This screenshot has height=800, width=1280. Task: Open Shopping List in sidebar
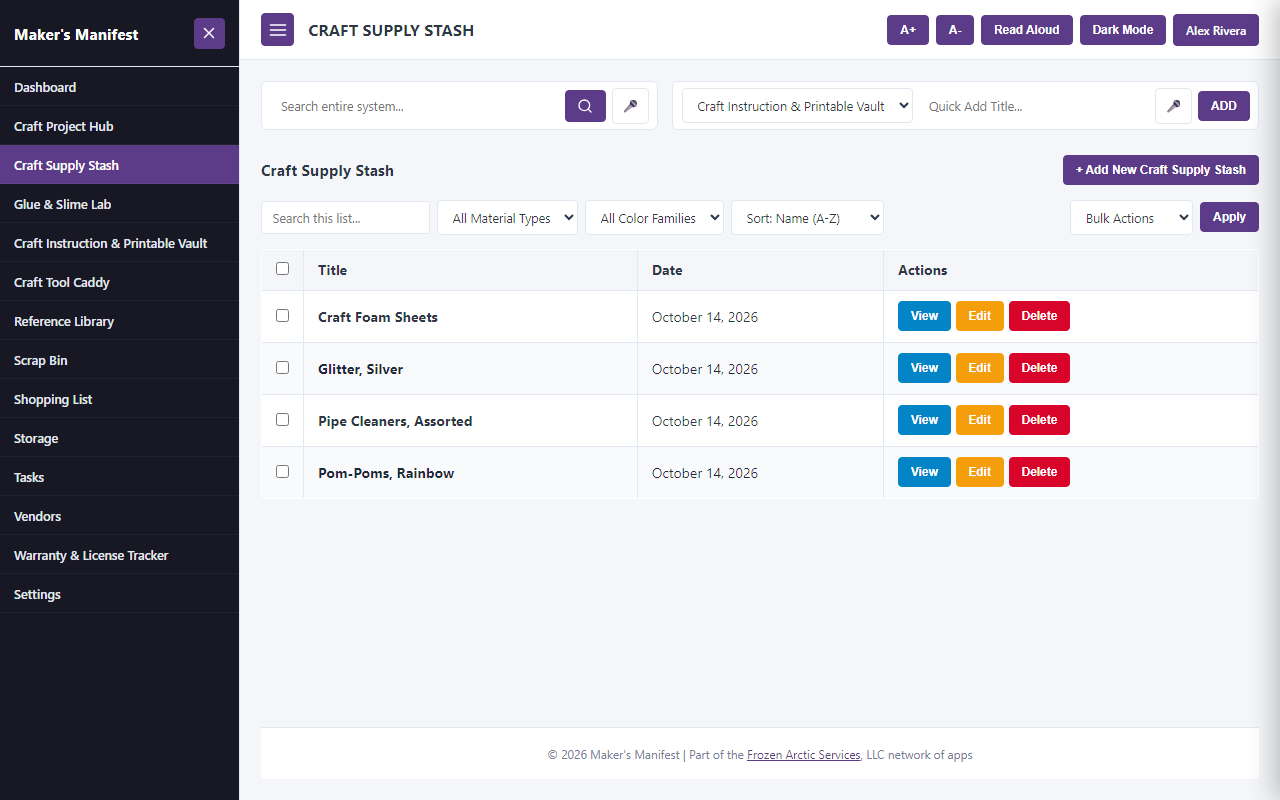119,399
